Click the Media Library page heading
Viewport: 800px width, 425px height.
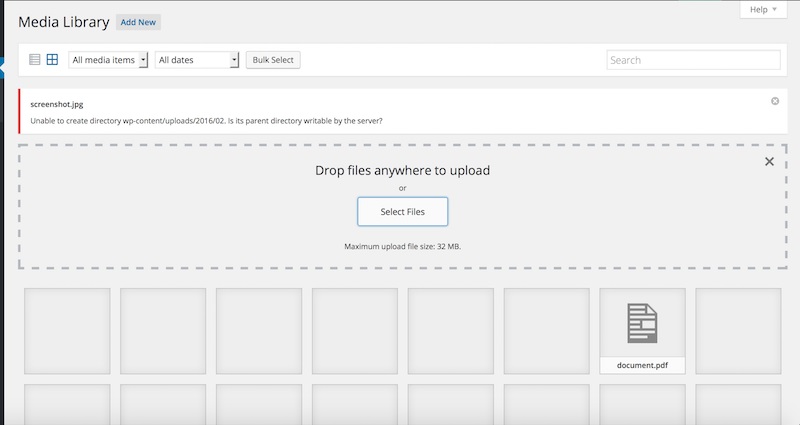click(63, 22)
